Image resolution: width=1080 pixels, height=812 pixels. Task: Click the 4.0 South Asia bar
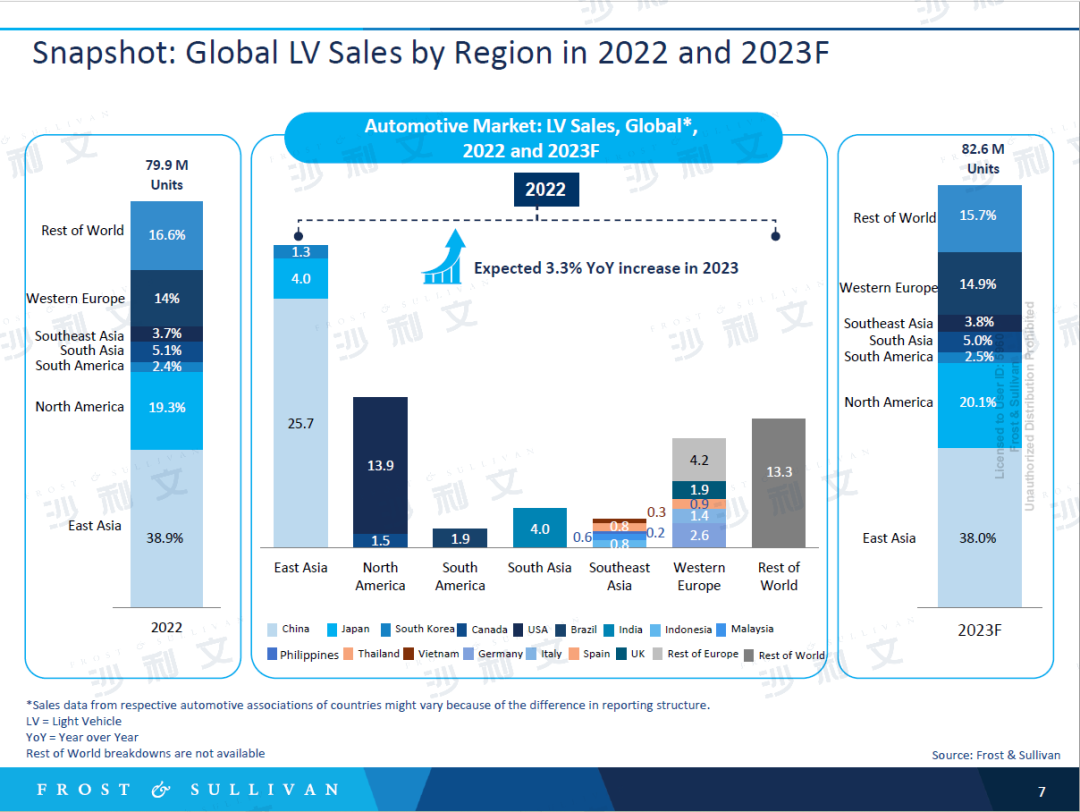click(x=539, y=528)
